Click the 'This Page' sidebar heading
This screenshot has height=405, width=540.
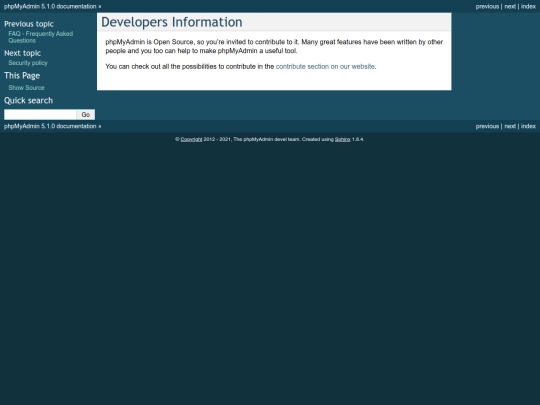(22, 76)
